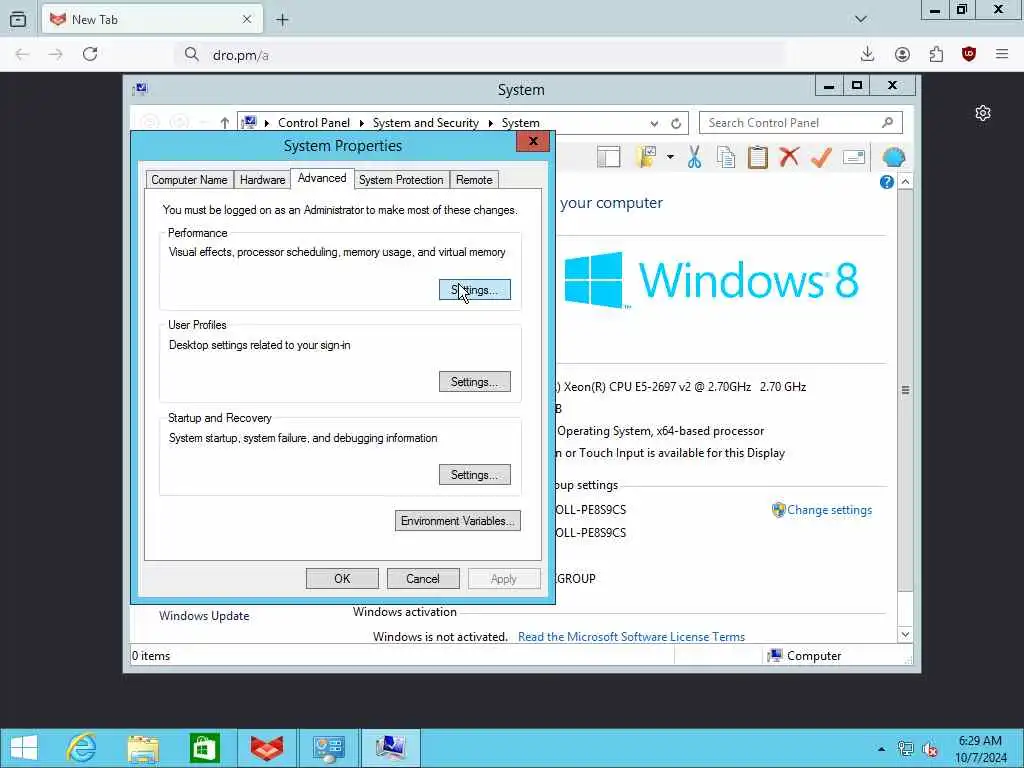Screen dimensions: 1024x768
Task: Click the blue shell icon in toolbar
Action: [893, 157]
